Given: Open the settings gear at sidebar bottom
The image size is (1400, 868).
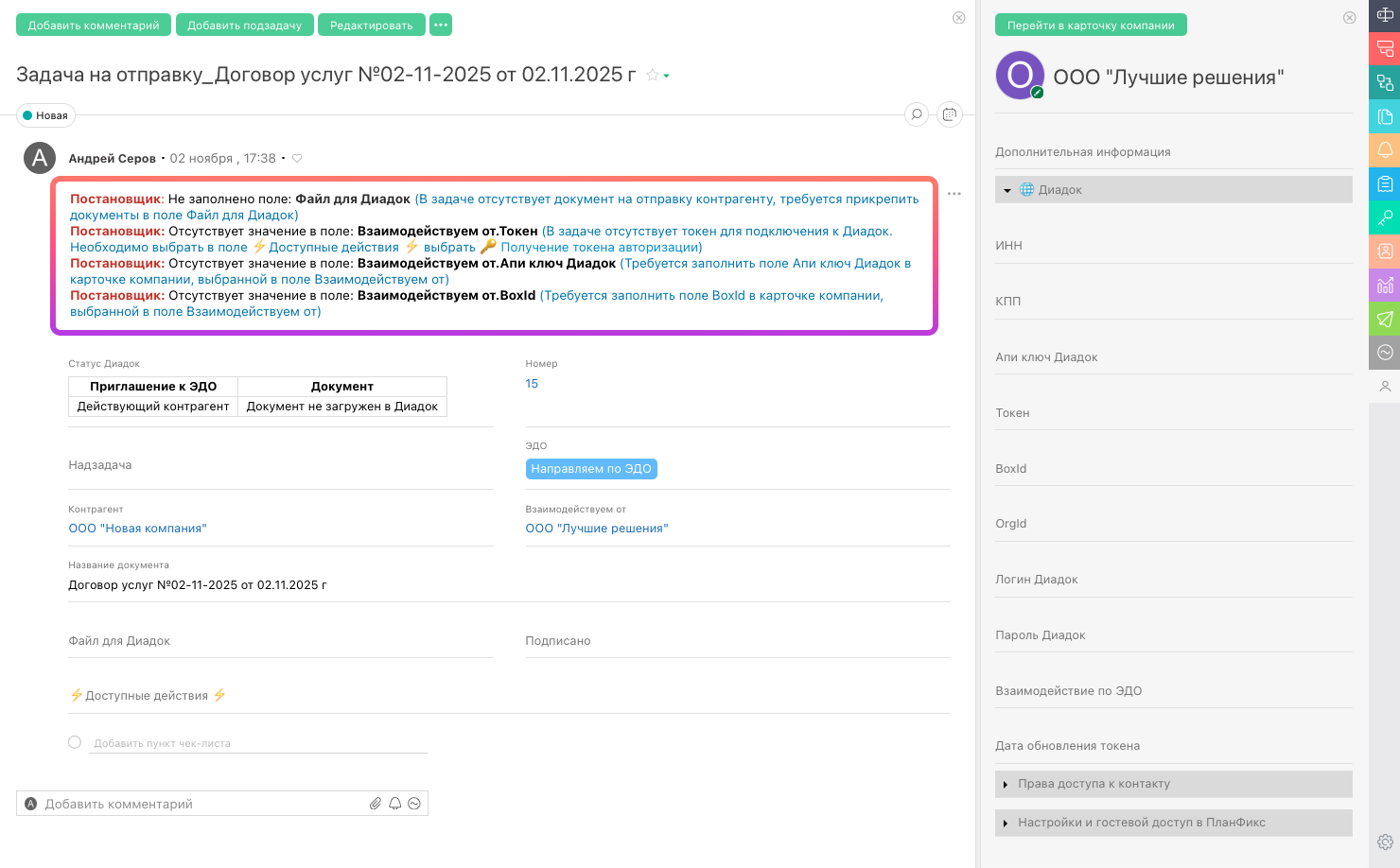Looking at the screenshot, I should point(1385,842).
